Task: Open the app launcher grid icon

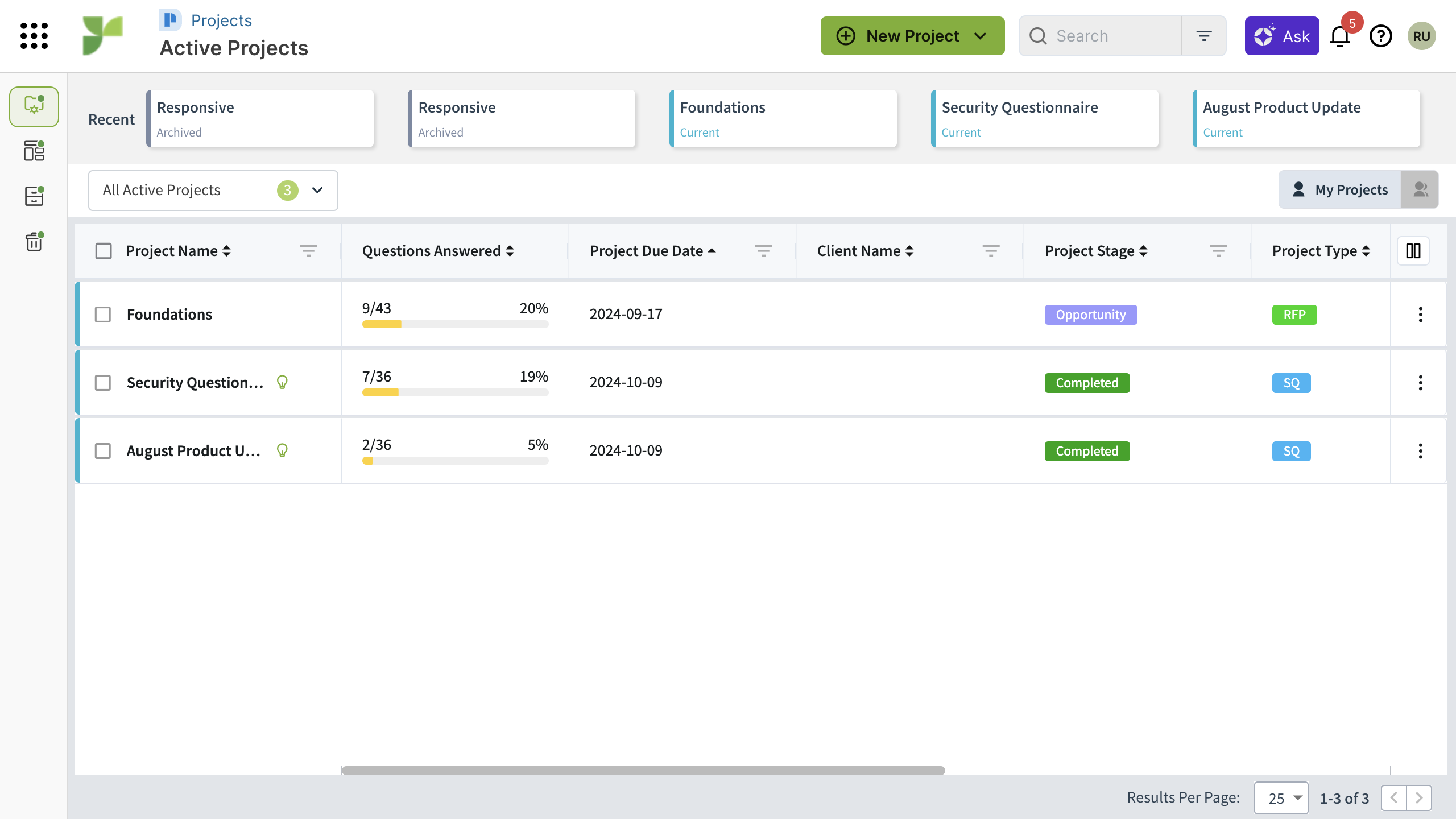Action: point(34,36)
